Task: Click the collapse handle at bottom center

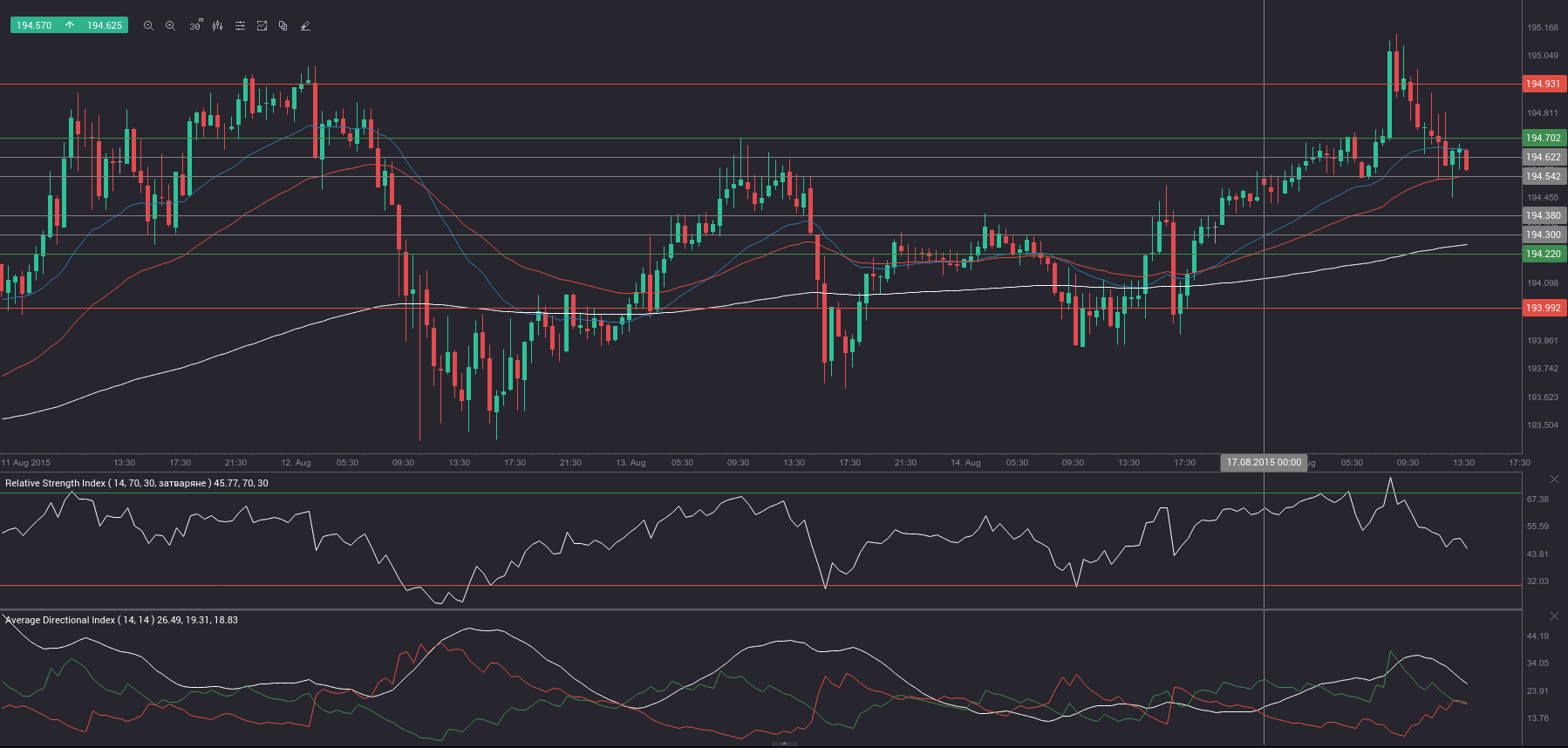Action: click(x=784, y=744)
